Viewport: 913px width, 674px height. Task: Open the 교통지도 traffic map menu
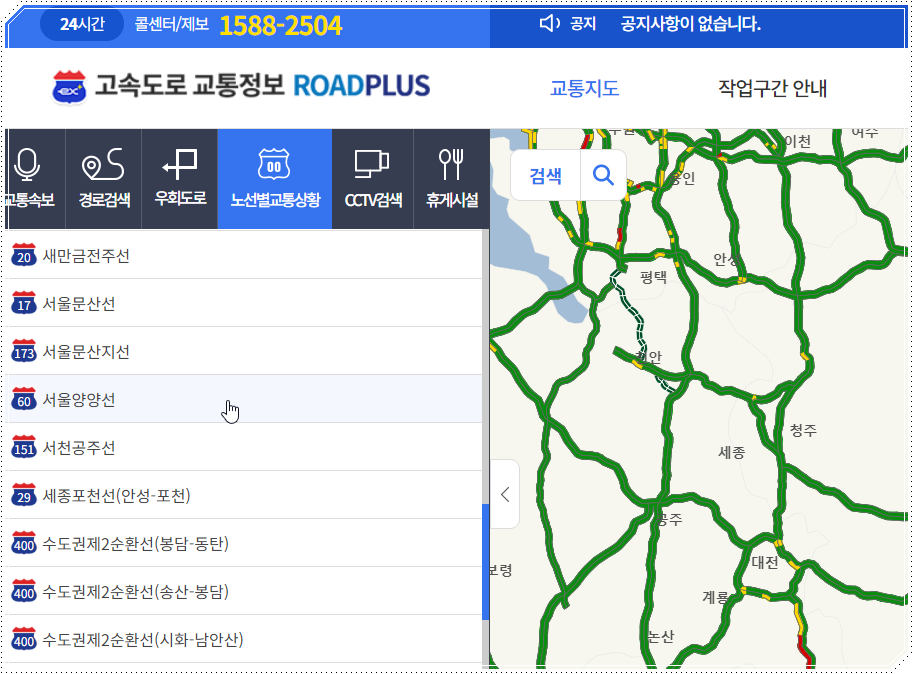pyautogui.click(x=584, y=88)
